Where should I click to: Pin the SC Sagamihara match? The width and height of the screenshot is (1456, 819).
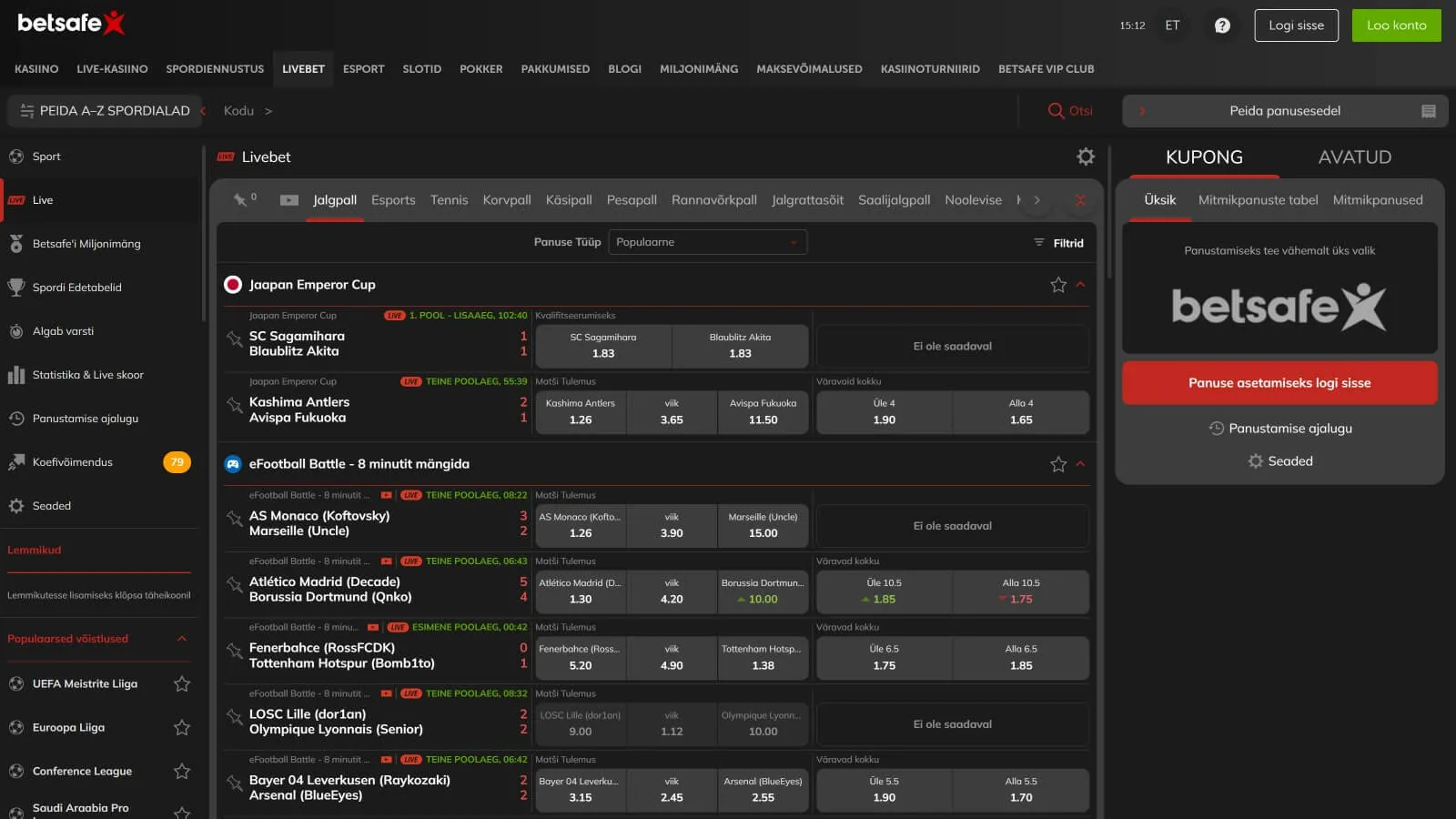(234, 339)
